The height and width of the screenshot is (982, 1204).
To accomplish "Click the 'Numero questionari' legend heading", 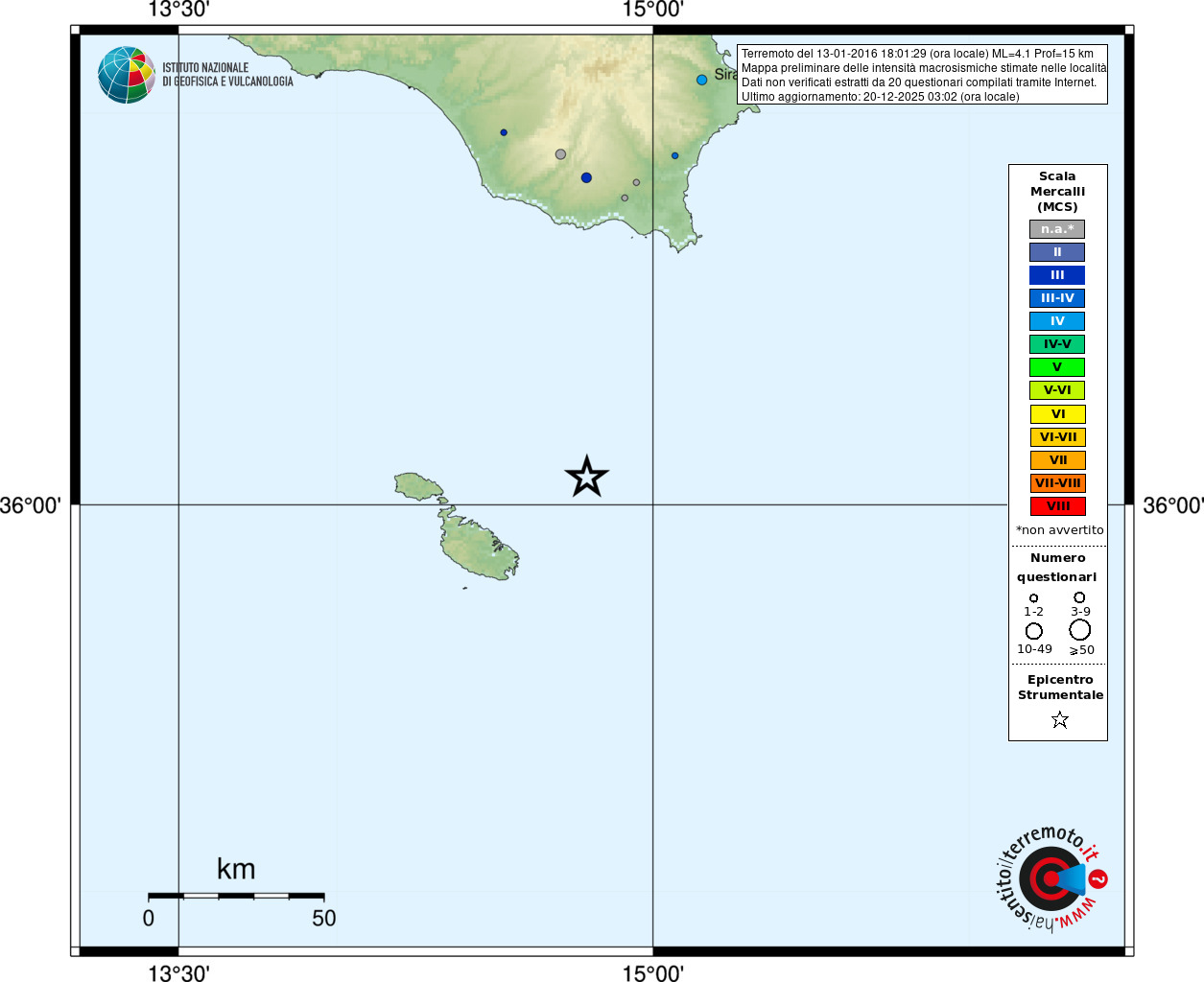I will [x=1057, y=568].
